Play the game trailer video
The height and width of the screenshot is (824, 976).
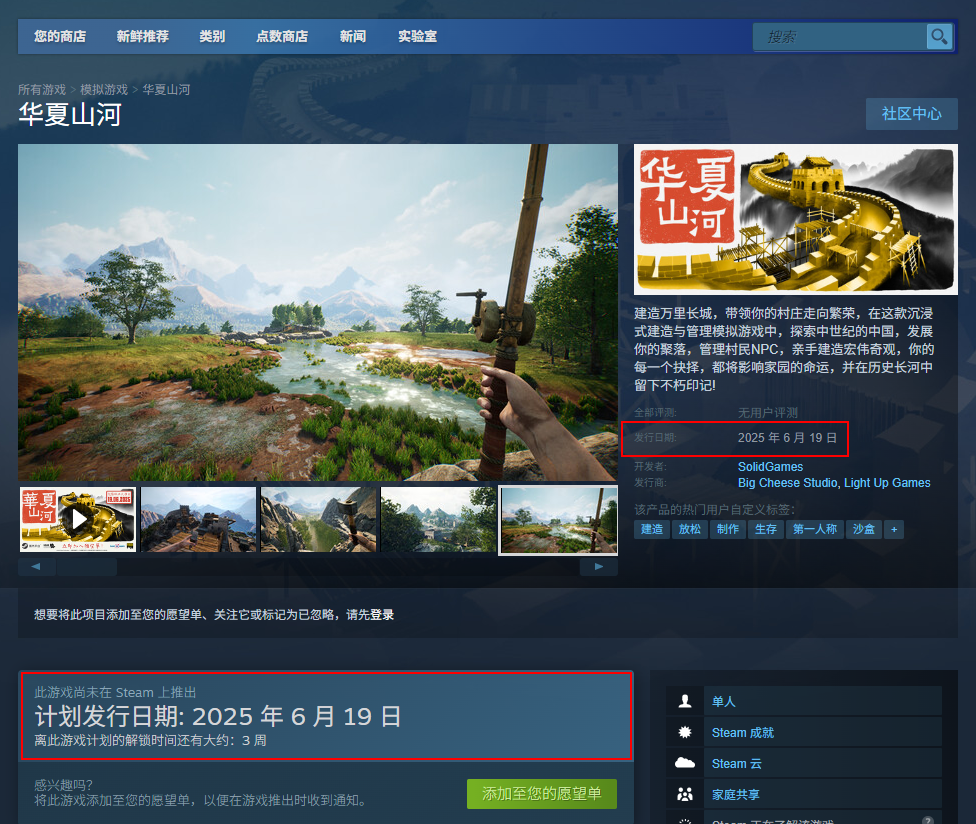(77, 519)
